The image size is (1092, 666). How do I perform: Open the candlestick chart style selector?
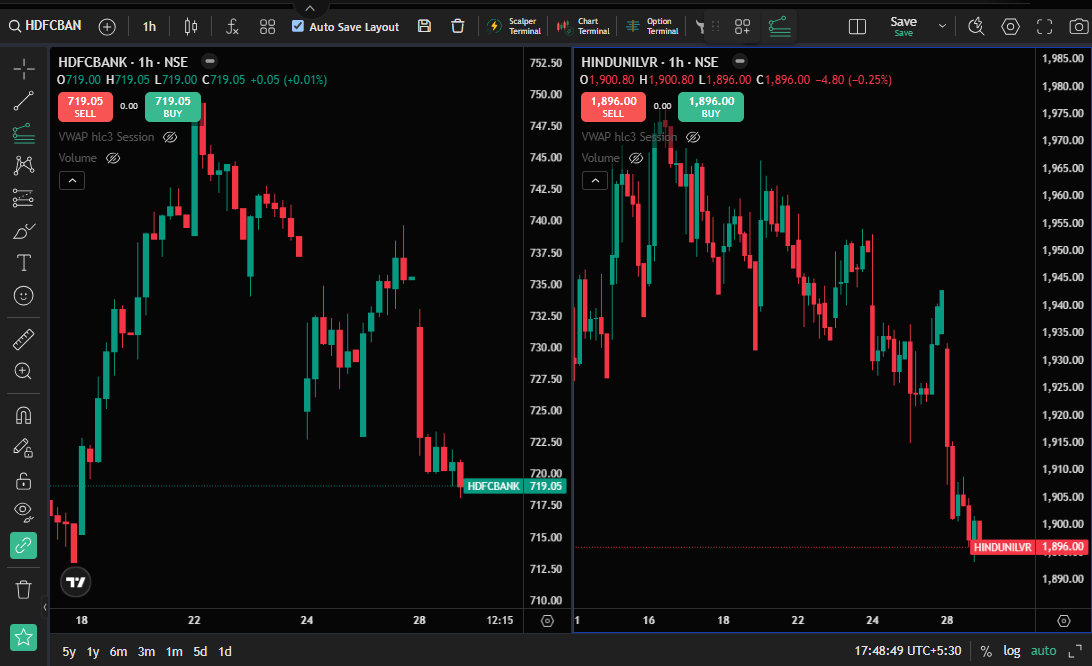tap(191, 26)
